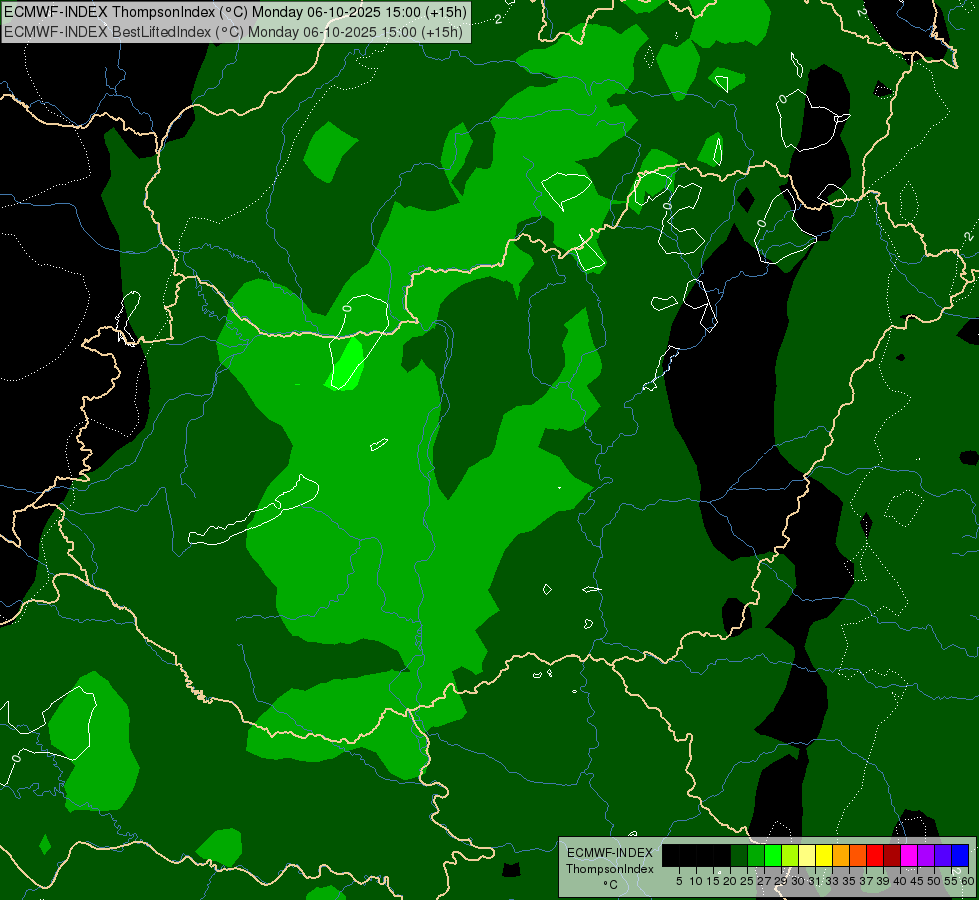Click the bright red 37–39 legend swatch
The width and height of the screenshot is (979, 900).
pyautogui.click(x=875, y=856)
